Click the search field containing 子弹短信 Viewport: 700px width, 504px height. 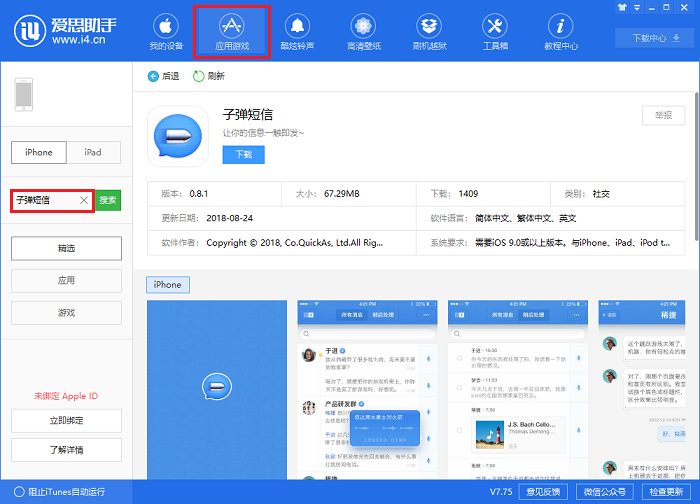click(53, 200)
